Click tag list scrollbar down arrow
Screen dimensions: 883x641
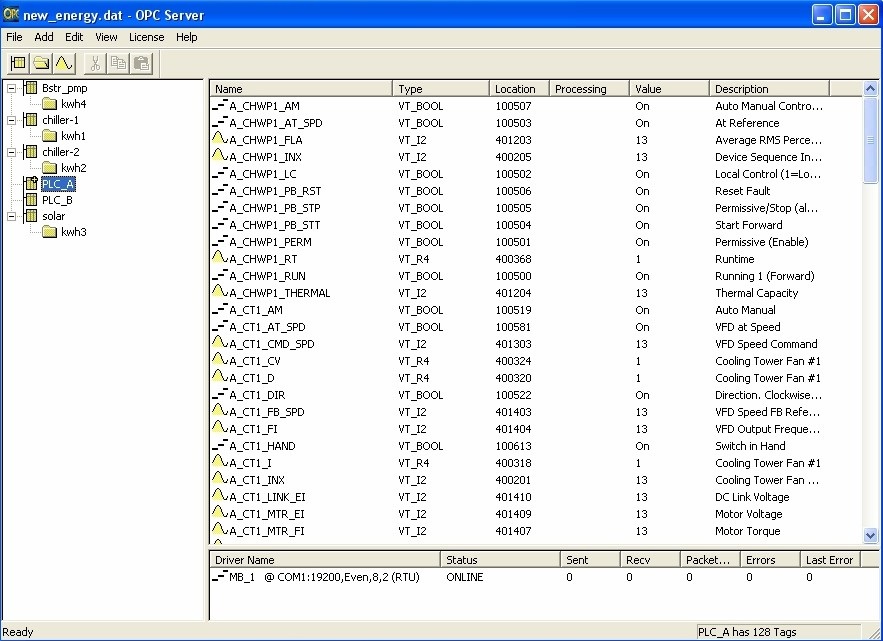pos(869,536)
